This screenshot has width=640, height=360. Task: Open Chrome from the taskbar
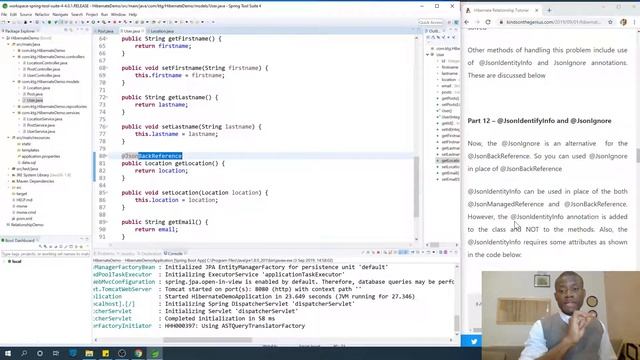[x=138, y=353]
